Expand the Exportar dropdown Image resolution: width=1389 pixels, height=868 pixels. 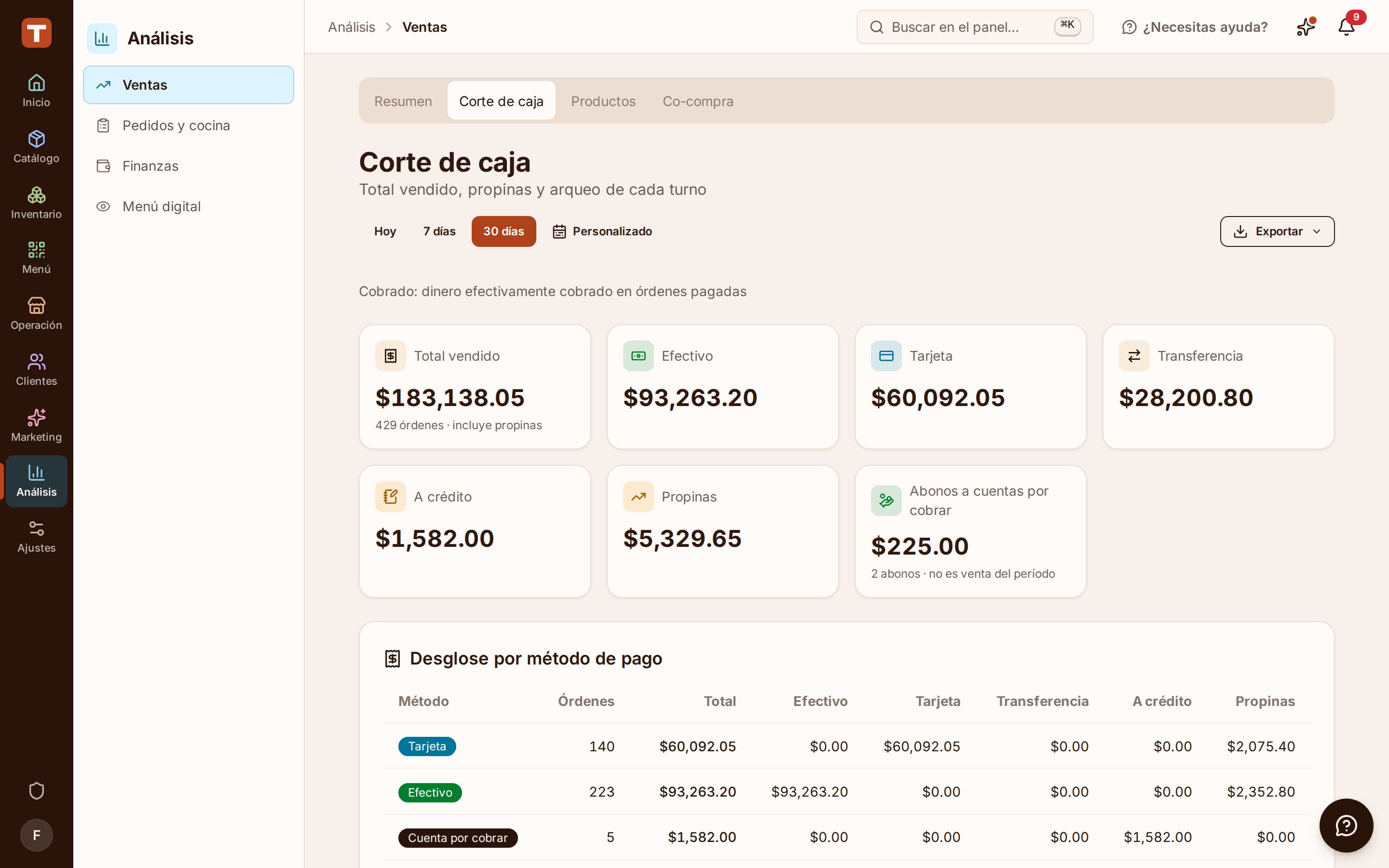click(1277, 231)
